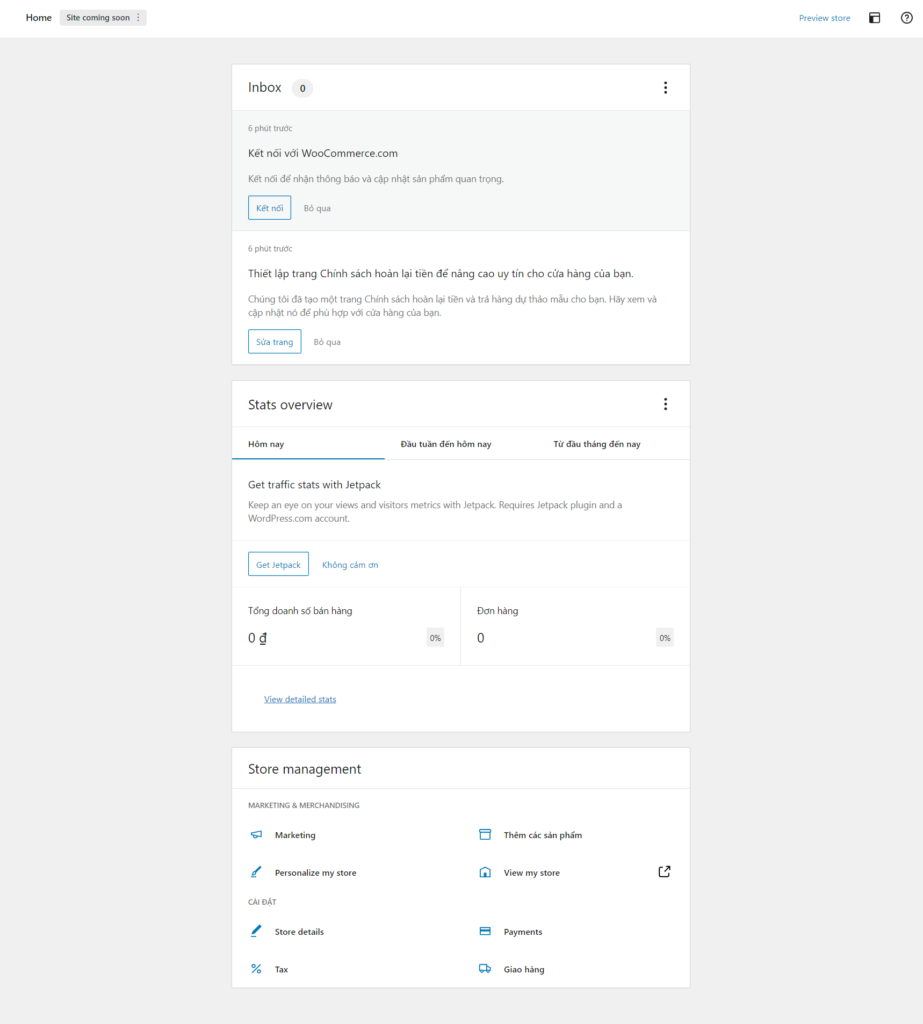Image resolution: width=923 pixels, height=1024 pixels.
Task: Open the Stats overview ellipsis menu
Action: (x=665, y=405)
